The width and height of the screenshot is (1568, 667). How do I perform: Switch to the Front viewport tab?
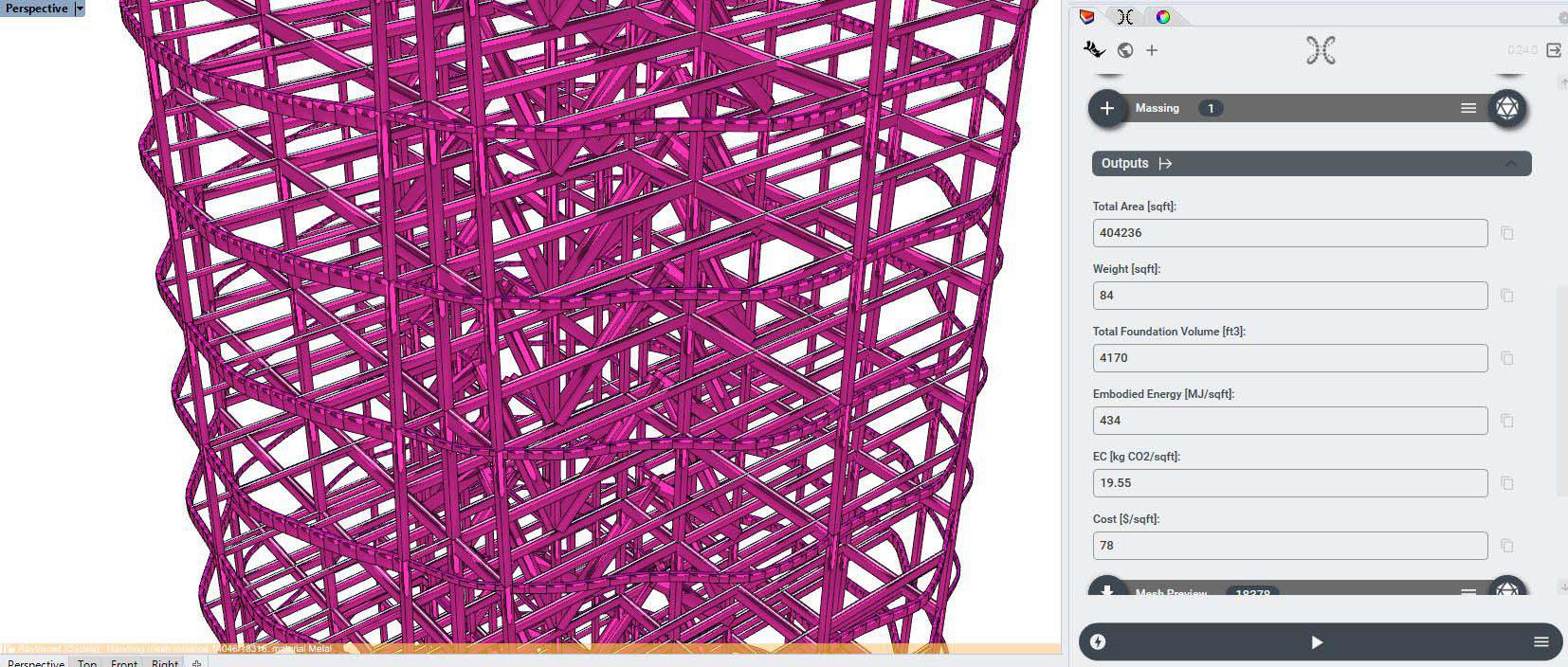[124, 662]
